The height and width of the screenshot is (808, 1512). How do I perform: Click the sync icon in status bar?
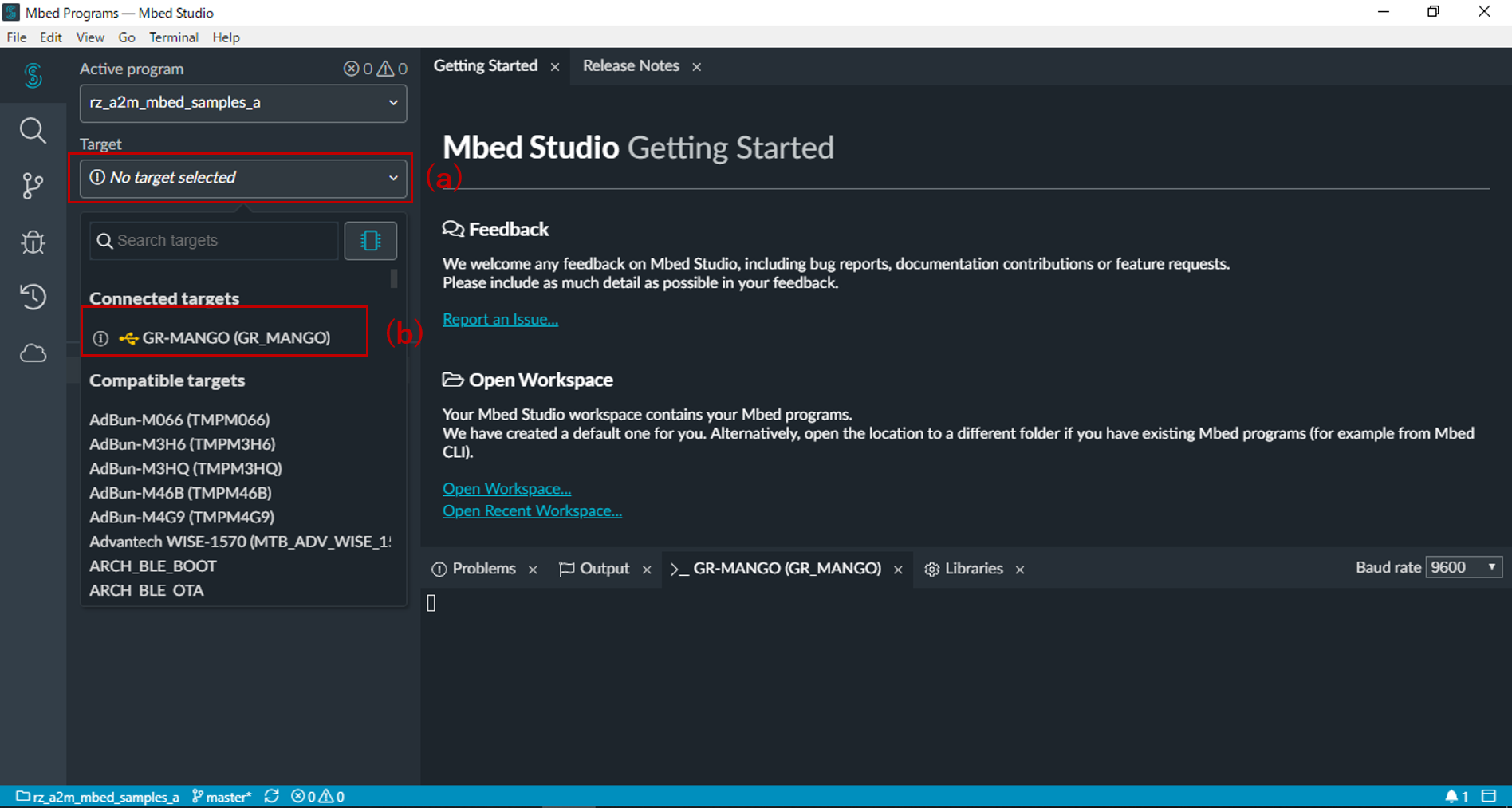272,796
